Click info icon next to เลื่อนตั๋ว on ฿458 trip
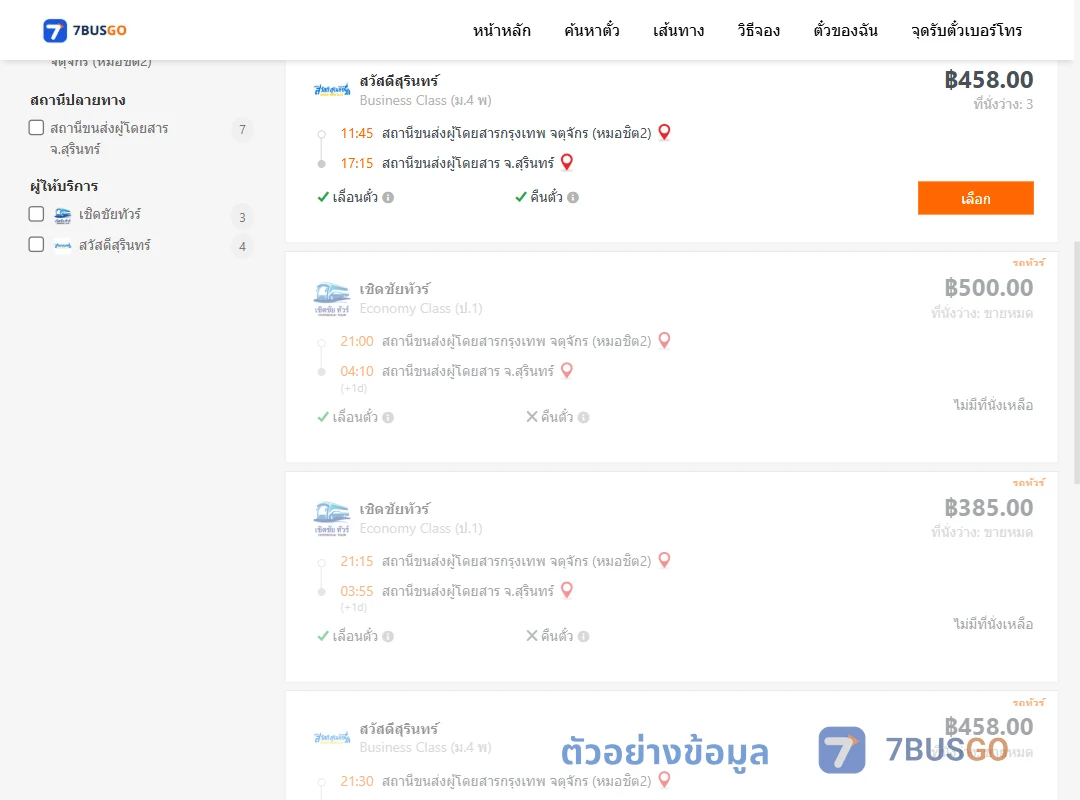This screenshot has height=800, width=1080. click(388, 197)
